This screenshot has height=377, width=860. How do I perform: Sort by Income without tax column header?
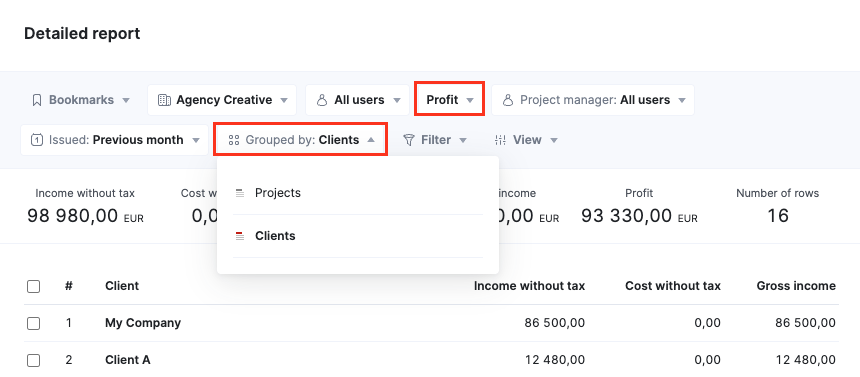(529, 286)
